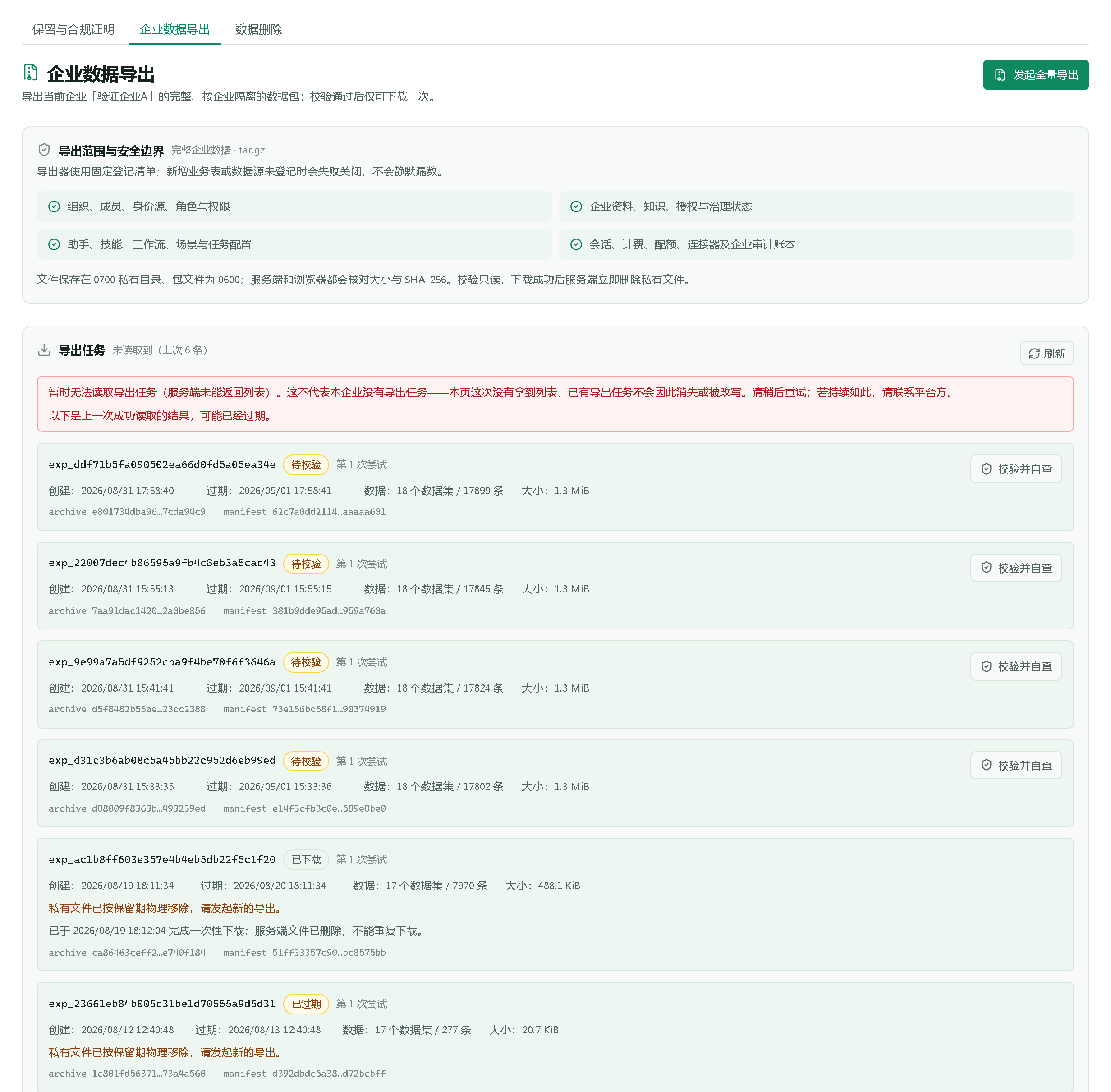Click task ID exp_d31c3b6ab08c5a45bb22c952d6eb99ed
Viewport: 1111px width, 1092px height.
(162, 761)
